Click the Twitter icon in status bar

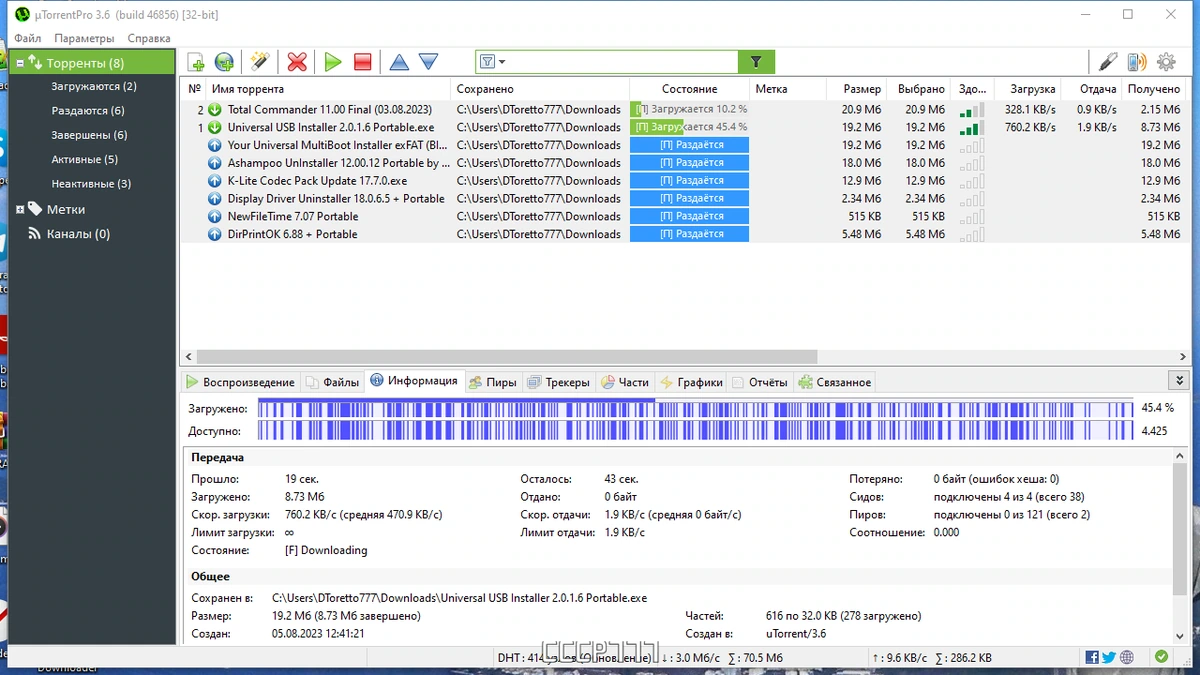[x=1109, y=657]
